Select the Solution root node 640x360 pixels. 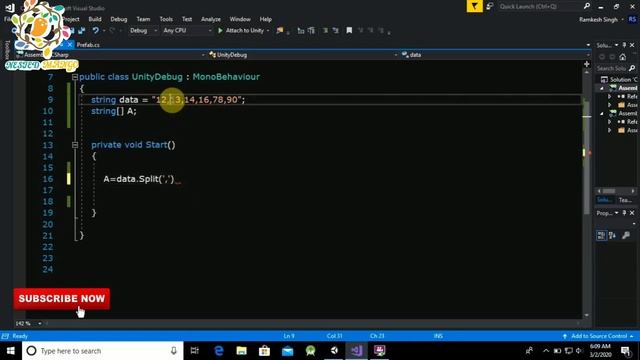[619, 79]
